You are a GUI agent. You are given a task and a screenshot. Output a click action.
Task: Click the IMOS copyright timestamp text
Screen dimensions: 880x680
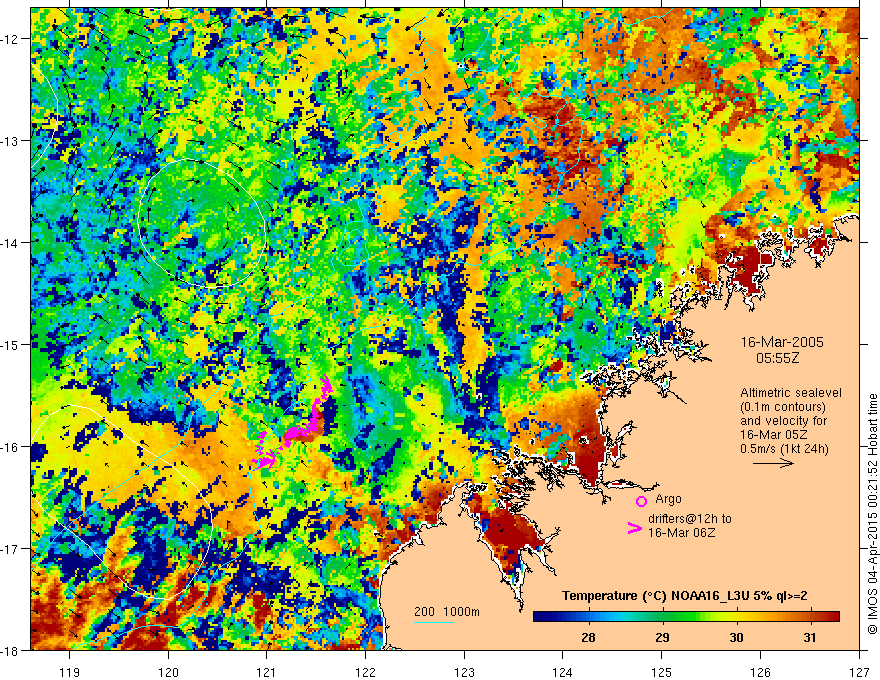[x=873, y=515]
